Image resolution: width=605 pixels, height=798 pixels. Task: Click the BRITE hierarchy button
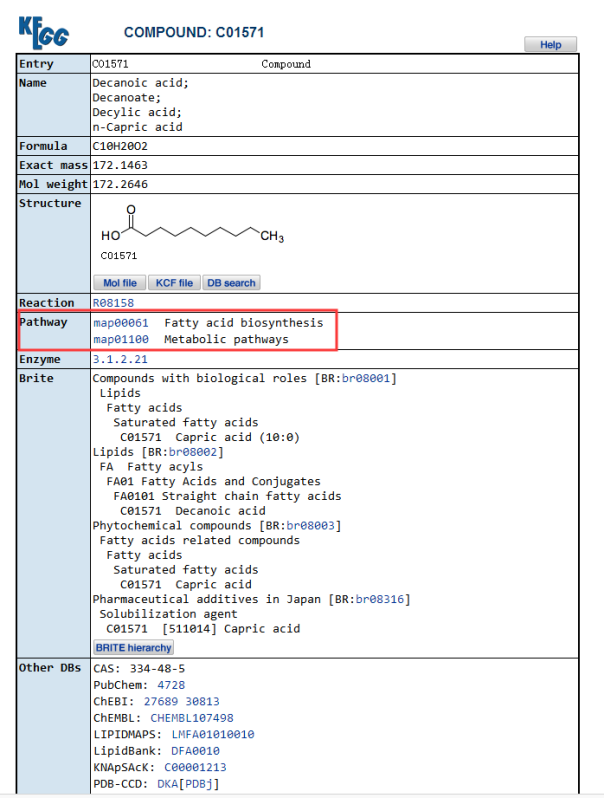coord(133,647)
